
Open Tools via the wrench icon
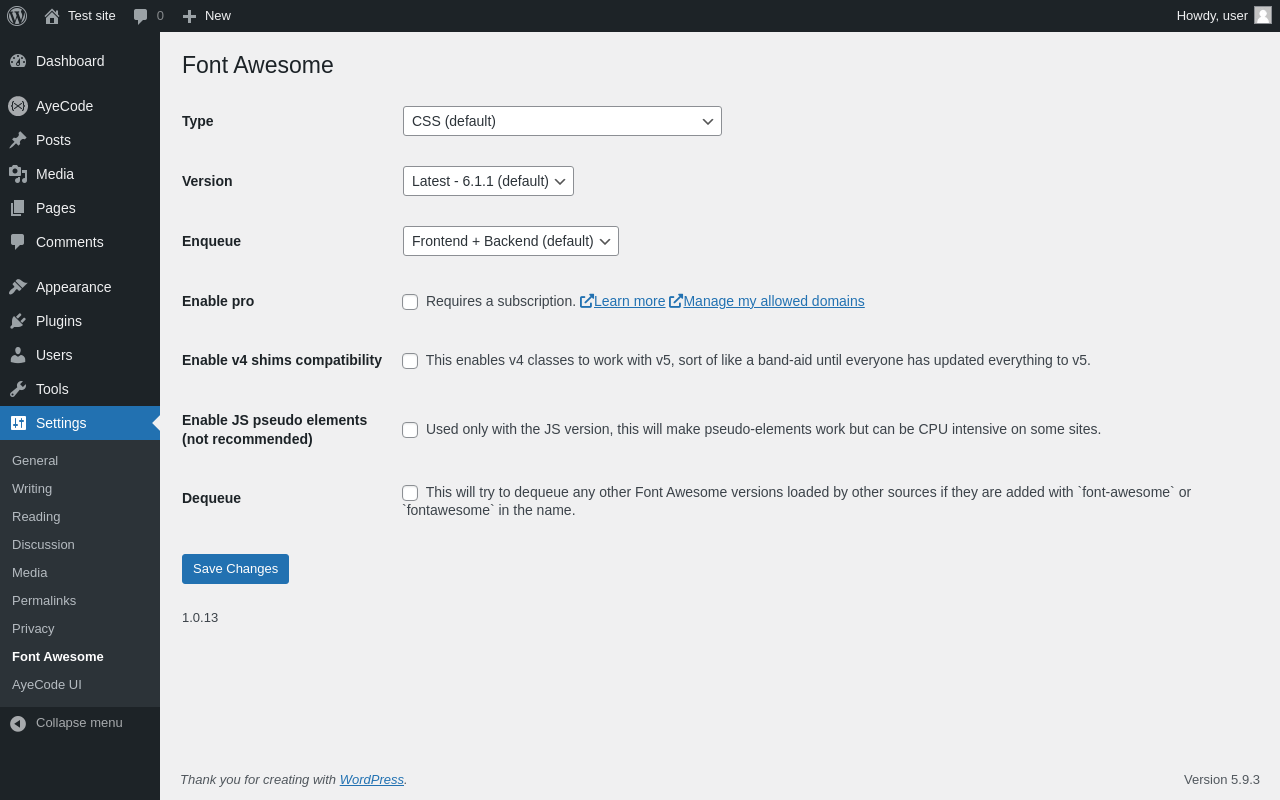pyautogui.click(x=18, y=389)
